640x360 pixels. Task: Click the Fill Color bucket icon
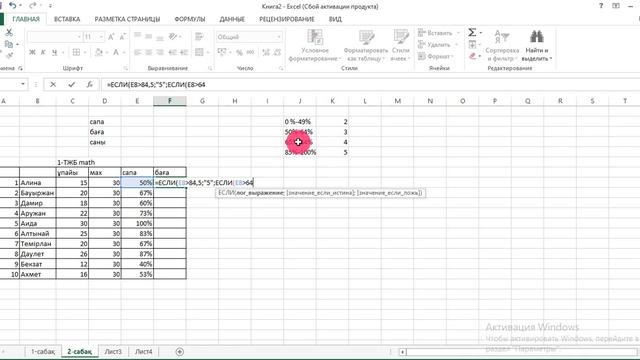(98, 52)
